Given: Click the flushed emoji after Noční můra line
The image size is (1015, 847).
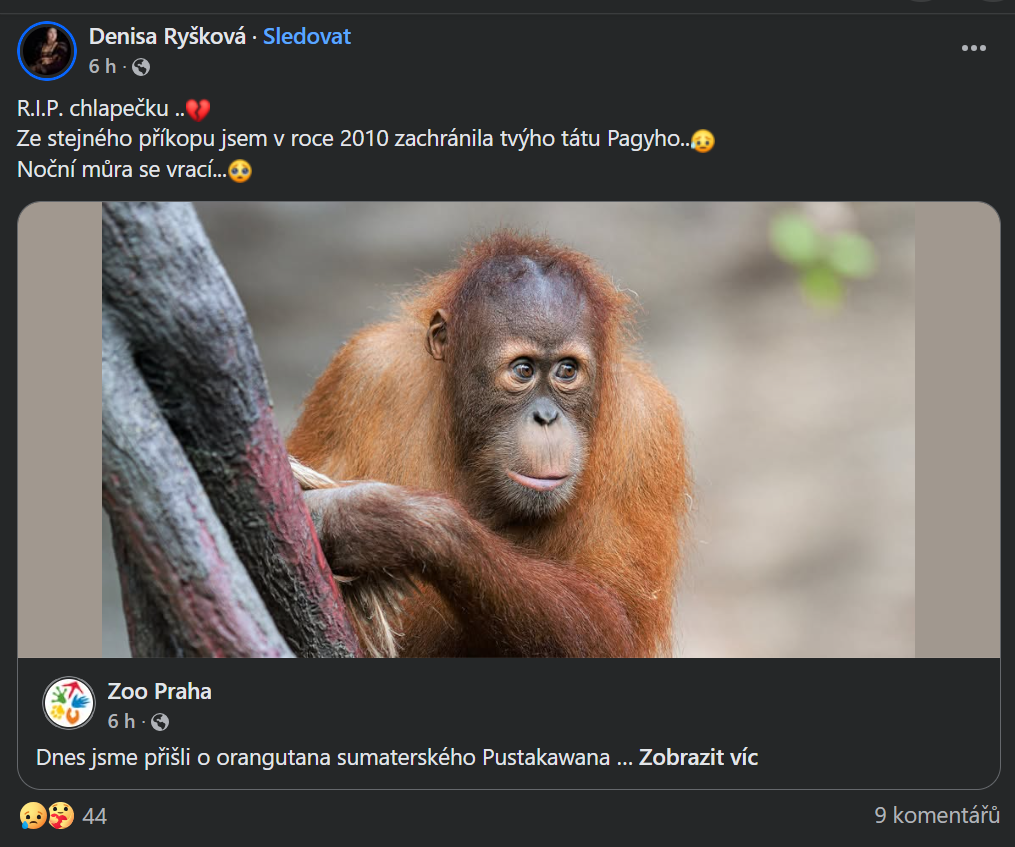Looking at the screenshot, I should [239, 170].
